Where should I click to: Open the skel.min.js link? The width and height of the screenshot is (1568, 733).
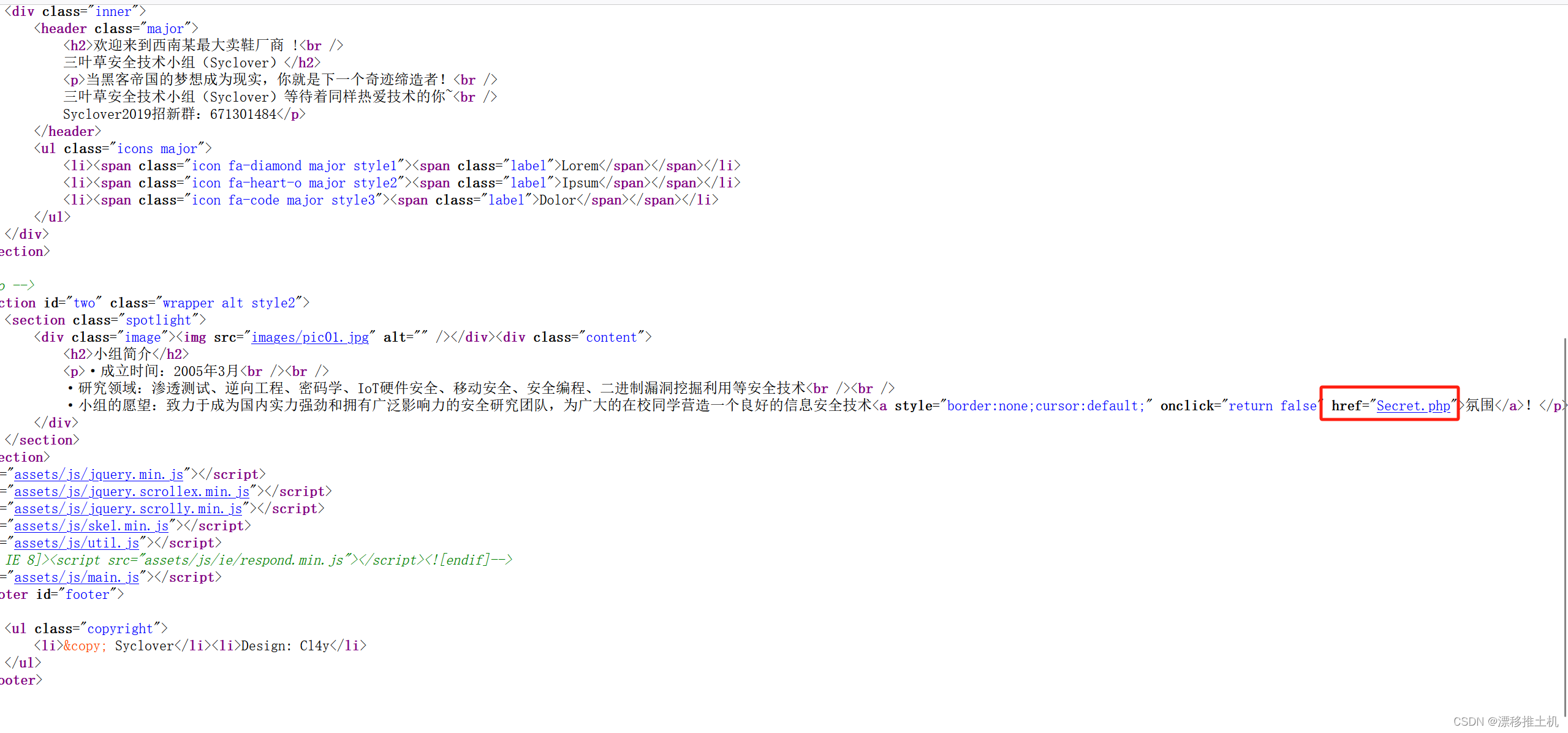click(91, 526)
